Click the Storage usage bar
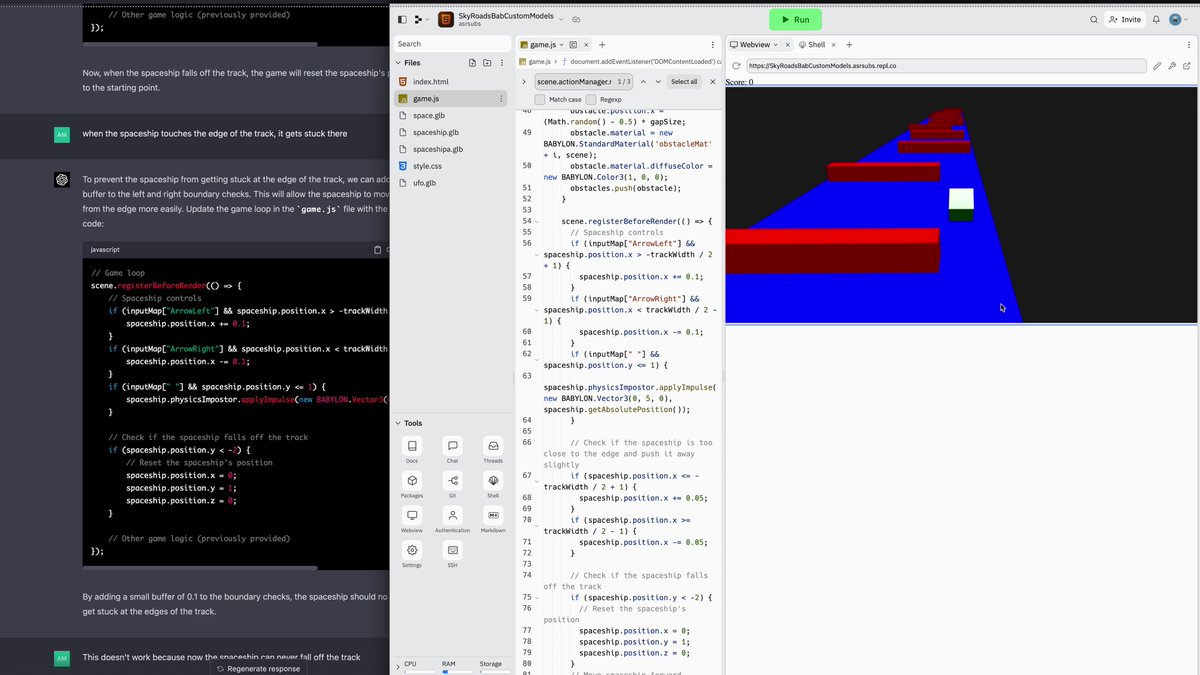 (x=496, y=672)
